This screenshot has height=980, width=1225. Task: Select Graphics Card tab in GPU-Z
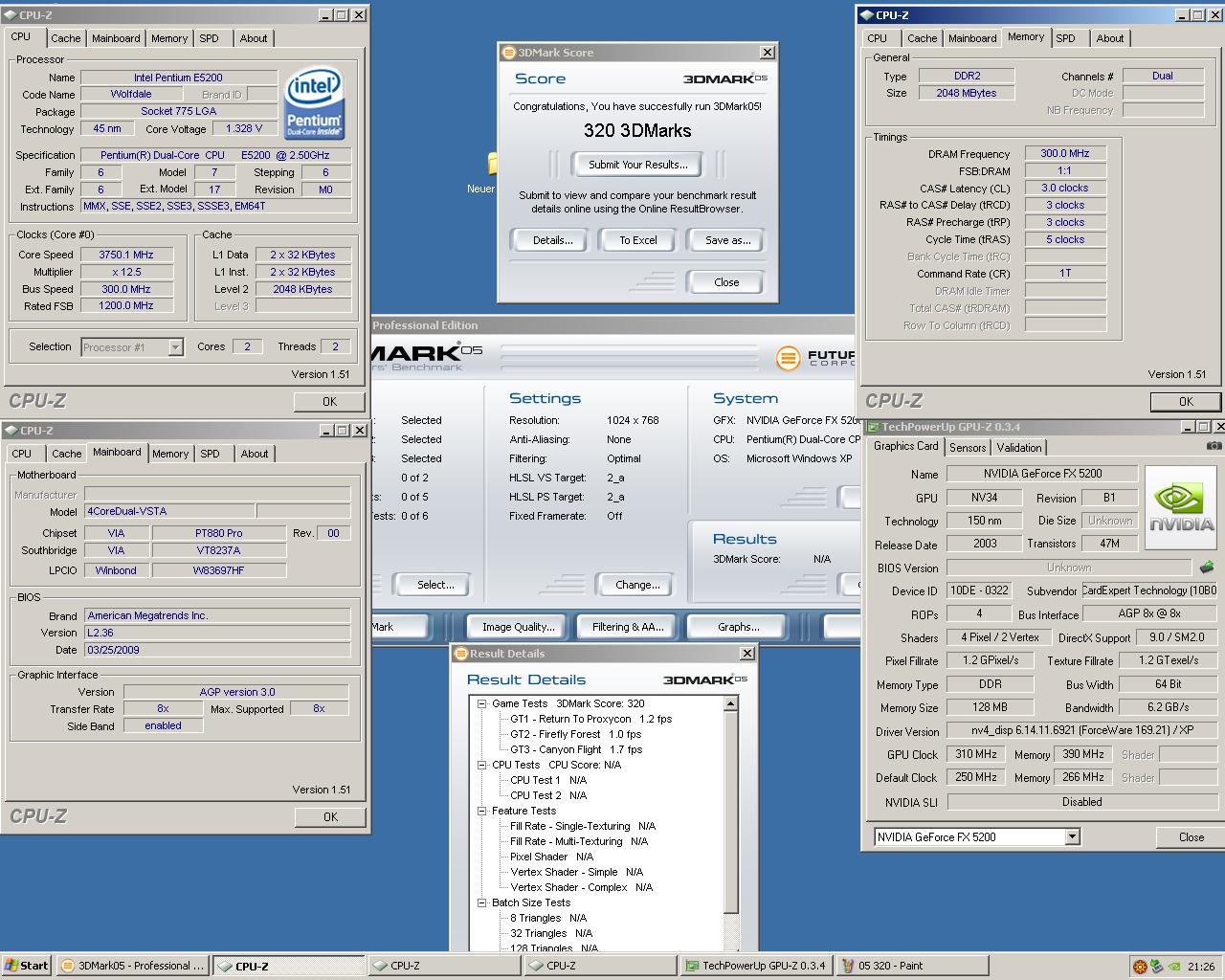click(906, 446)
